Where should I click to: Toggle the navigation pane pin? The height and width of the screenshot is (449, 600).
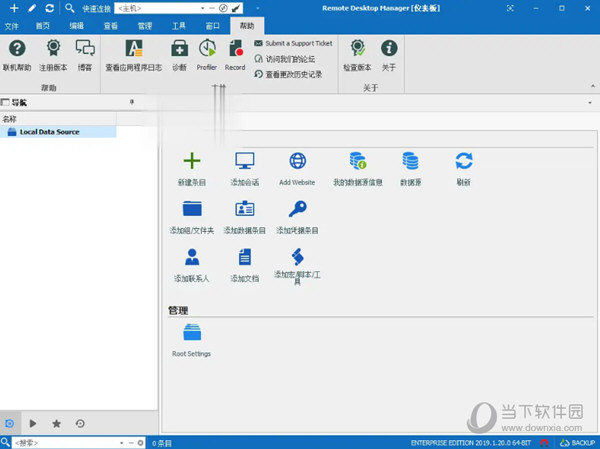132,102
